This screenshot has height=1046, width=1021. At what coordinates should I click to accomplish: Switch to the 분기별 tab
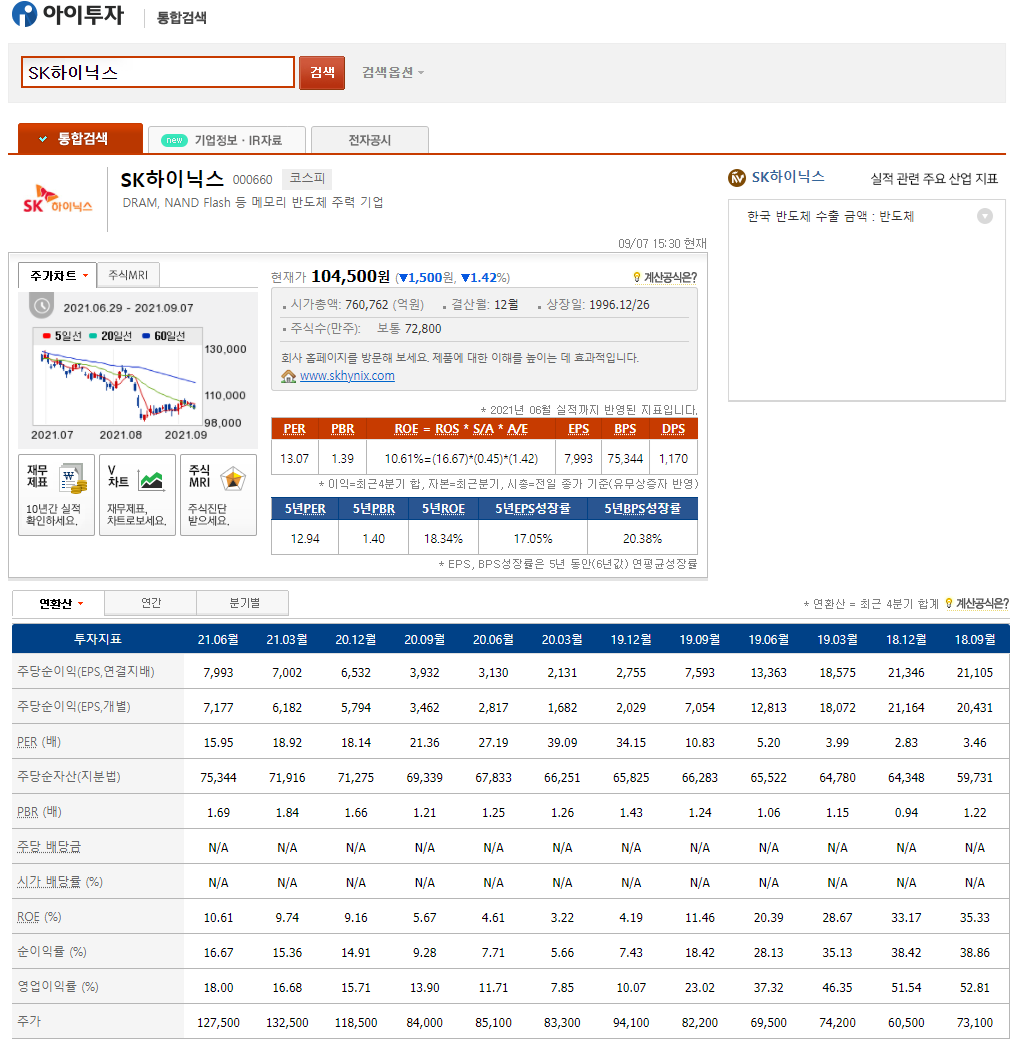pos(243,603)
